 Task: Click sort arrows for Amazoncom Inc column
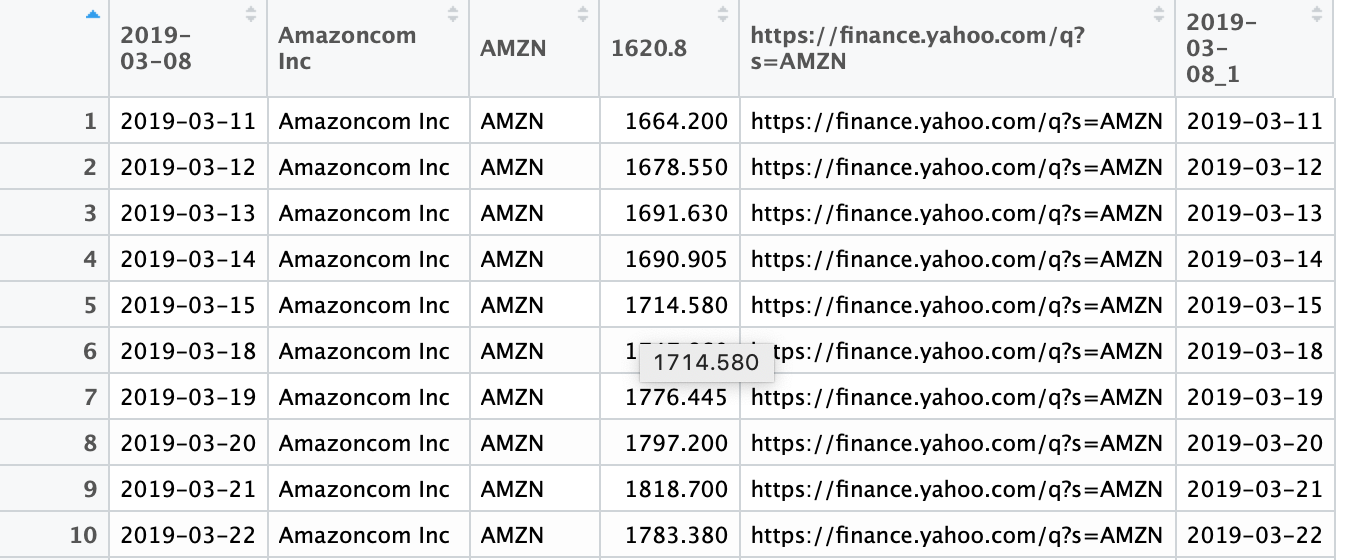453,15
